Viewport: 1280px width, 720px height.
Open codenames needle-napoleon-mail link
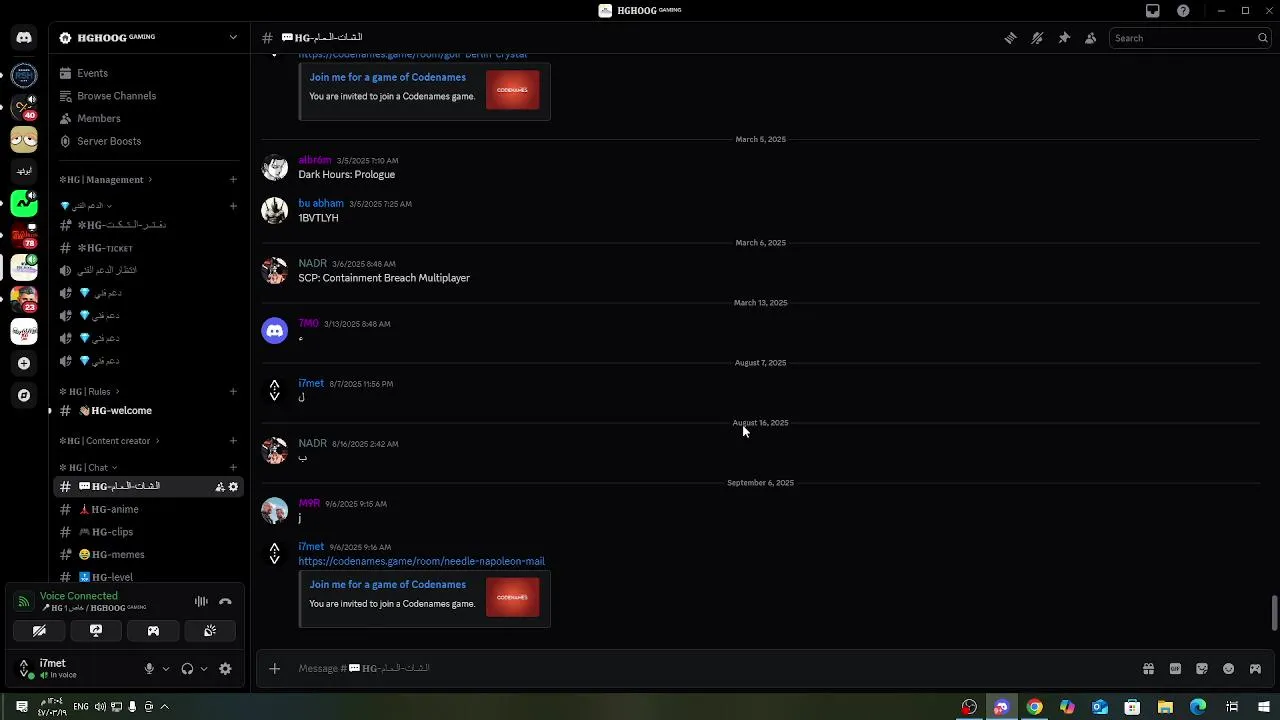tap(421, 561)
